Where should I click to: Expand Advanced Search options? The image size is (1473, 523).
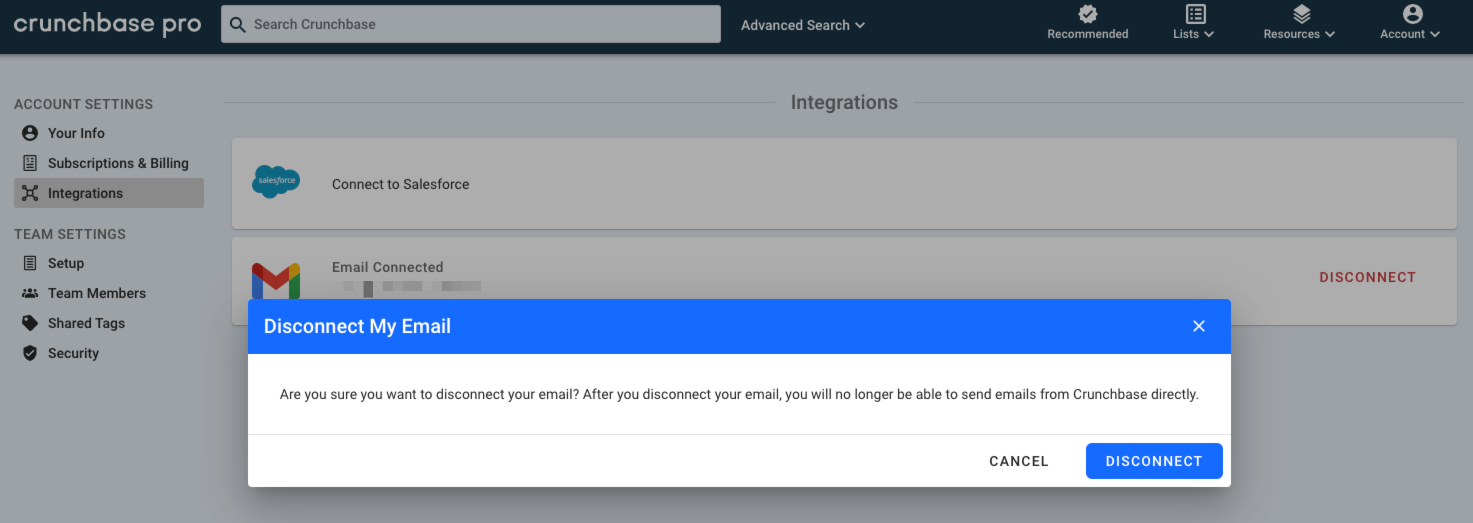[x=803, y=25]
